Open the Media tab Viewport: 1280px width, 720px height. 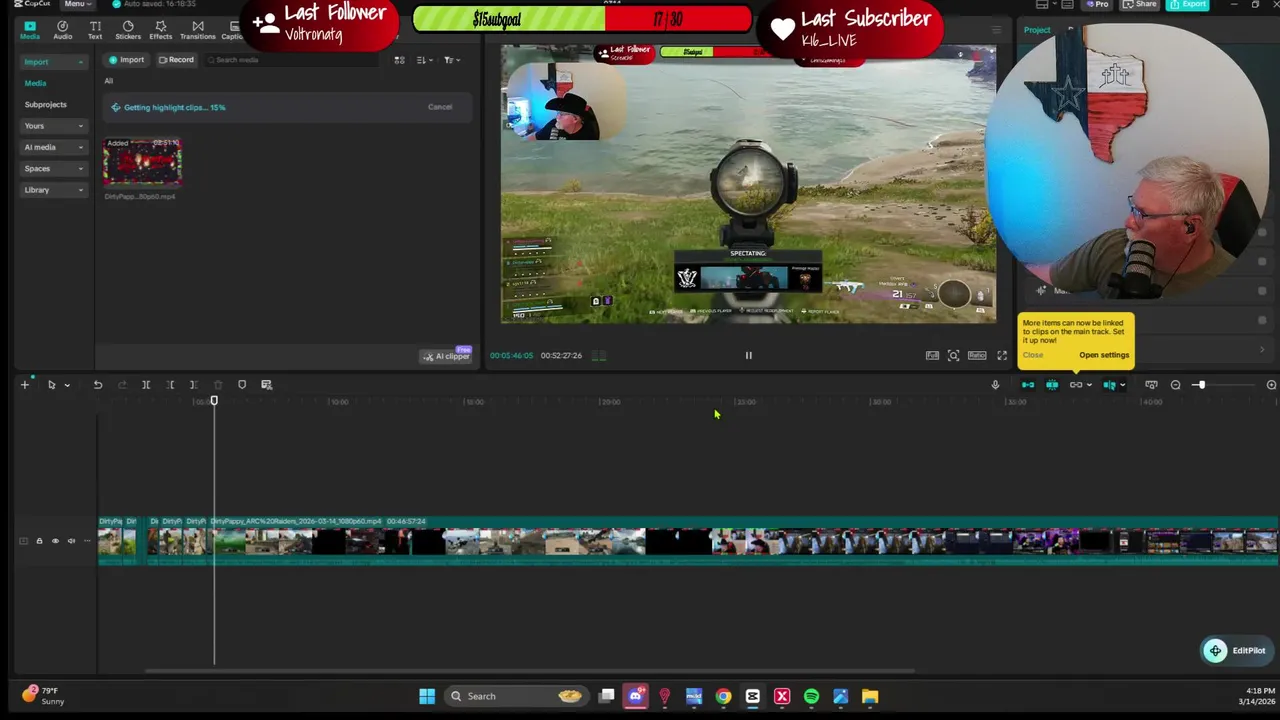[x=29, y=30]
